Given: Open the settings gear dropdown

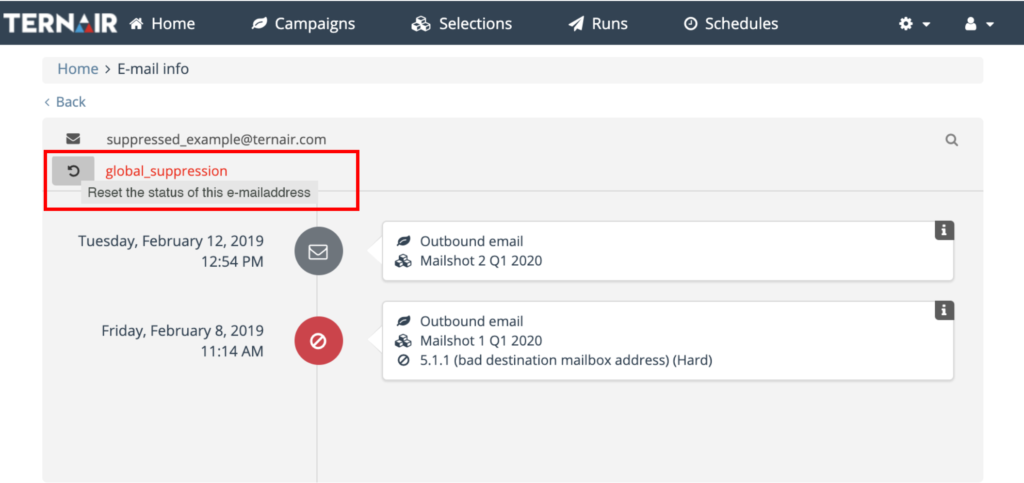Looking at the screenshot, I should 914,23.
